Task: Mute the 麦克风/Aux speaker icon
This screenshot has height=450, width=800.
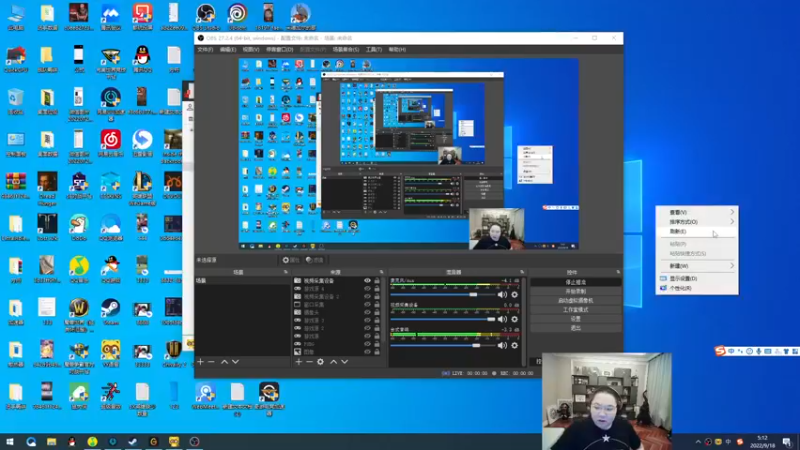Action: 503,294
